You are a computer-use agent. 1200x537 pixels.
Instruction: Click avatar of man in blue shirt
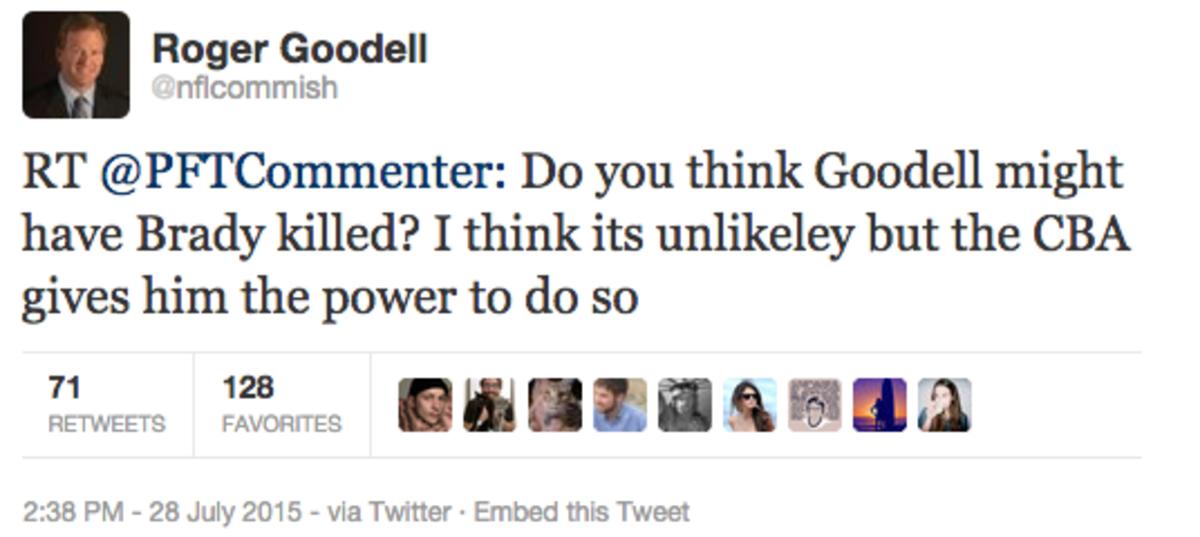pyautogui.click(x=619, y=405)
